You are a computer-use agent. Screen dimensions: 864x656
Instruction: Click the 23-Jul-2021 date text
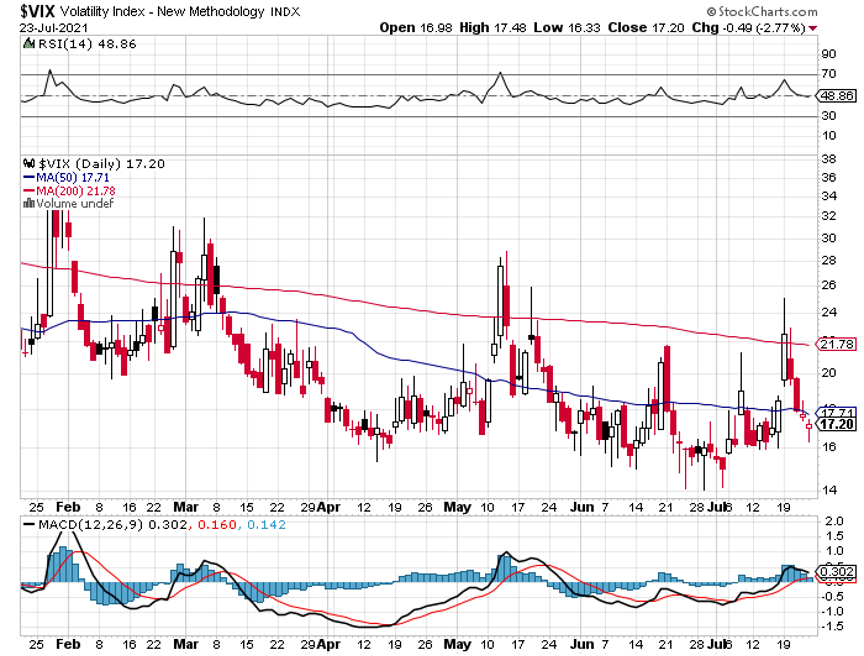point(53,28)
